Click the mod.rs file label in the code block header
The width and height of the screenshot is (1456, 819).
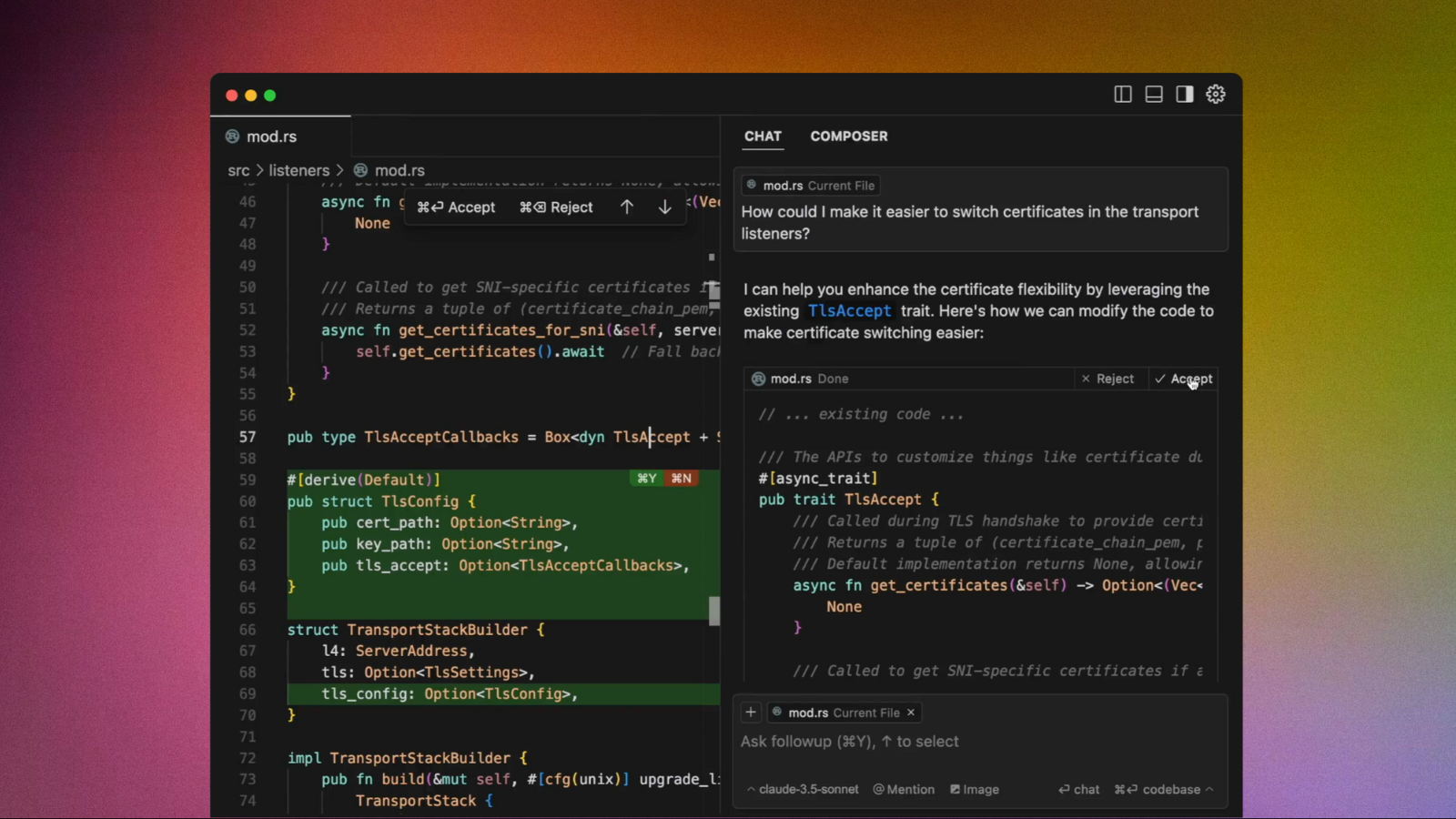[791, 379]
